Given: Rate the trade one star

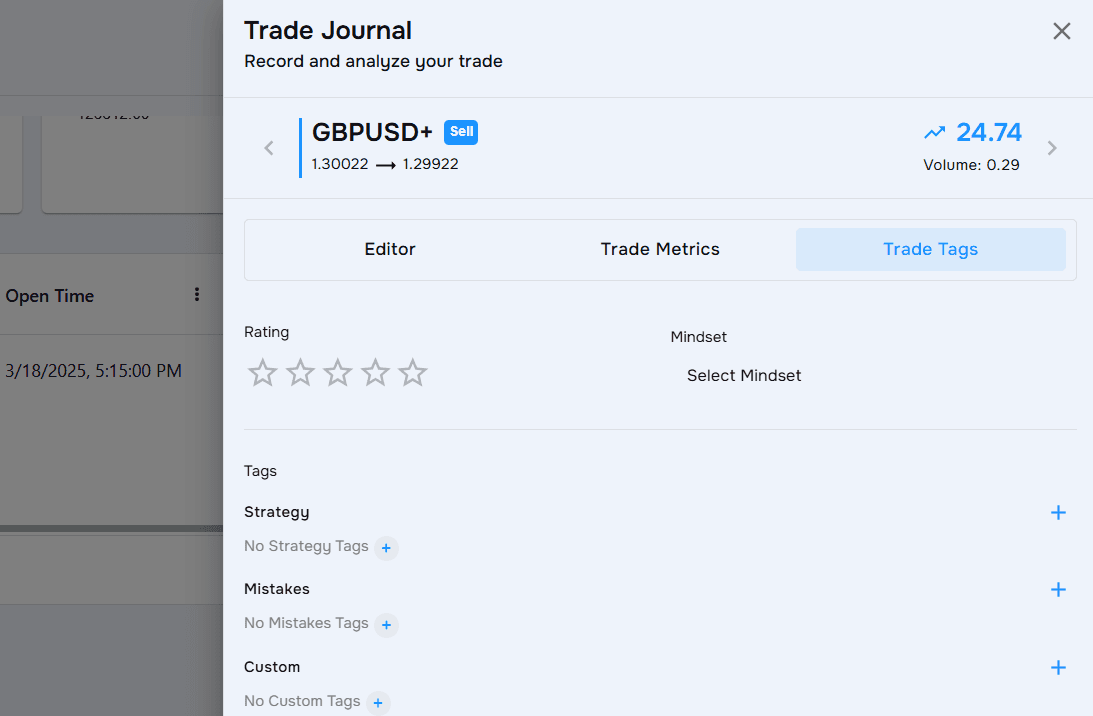Looking at the screenshot, I should point(262,372).
